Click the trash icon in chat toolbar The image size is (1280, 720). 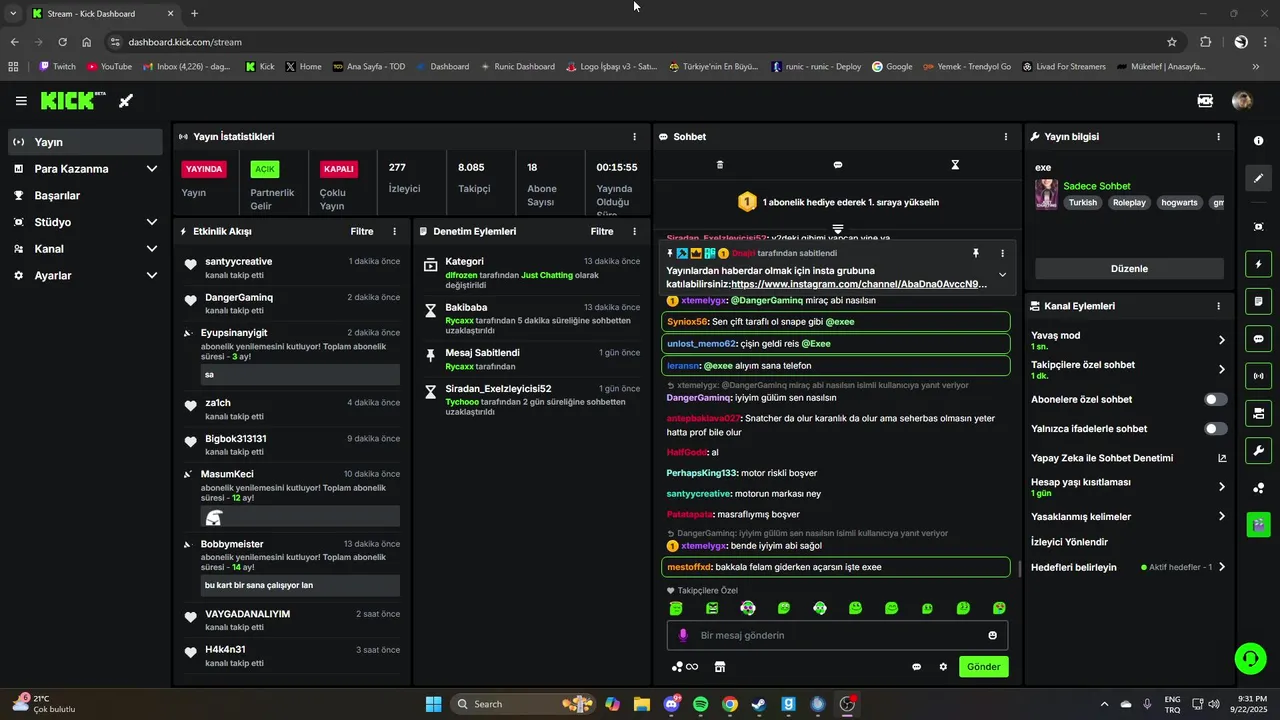click(x=720, y=165)
